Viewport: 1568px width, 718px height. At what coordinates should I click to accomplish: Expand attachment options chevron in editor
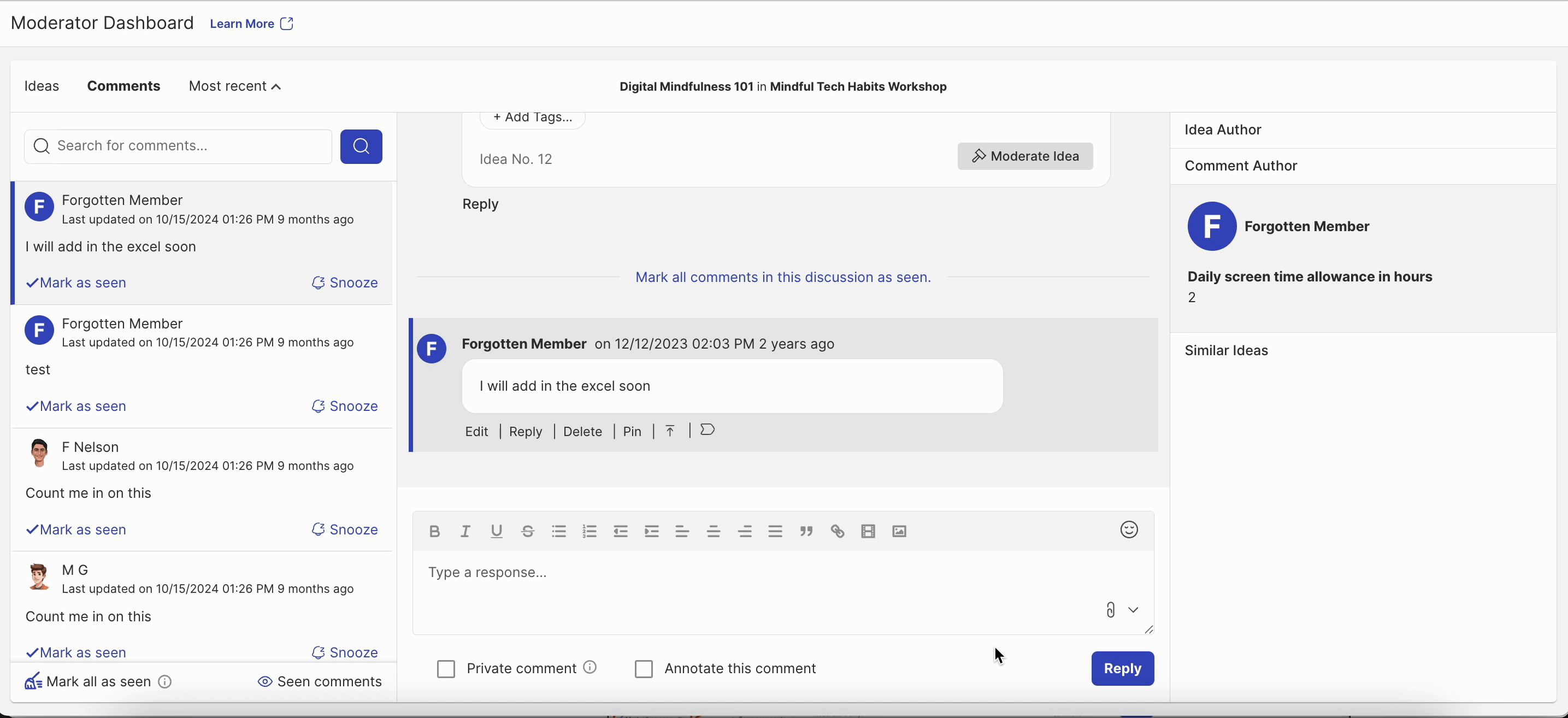pyautogui.click(x=1133, y=610)
